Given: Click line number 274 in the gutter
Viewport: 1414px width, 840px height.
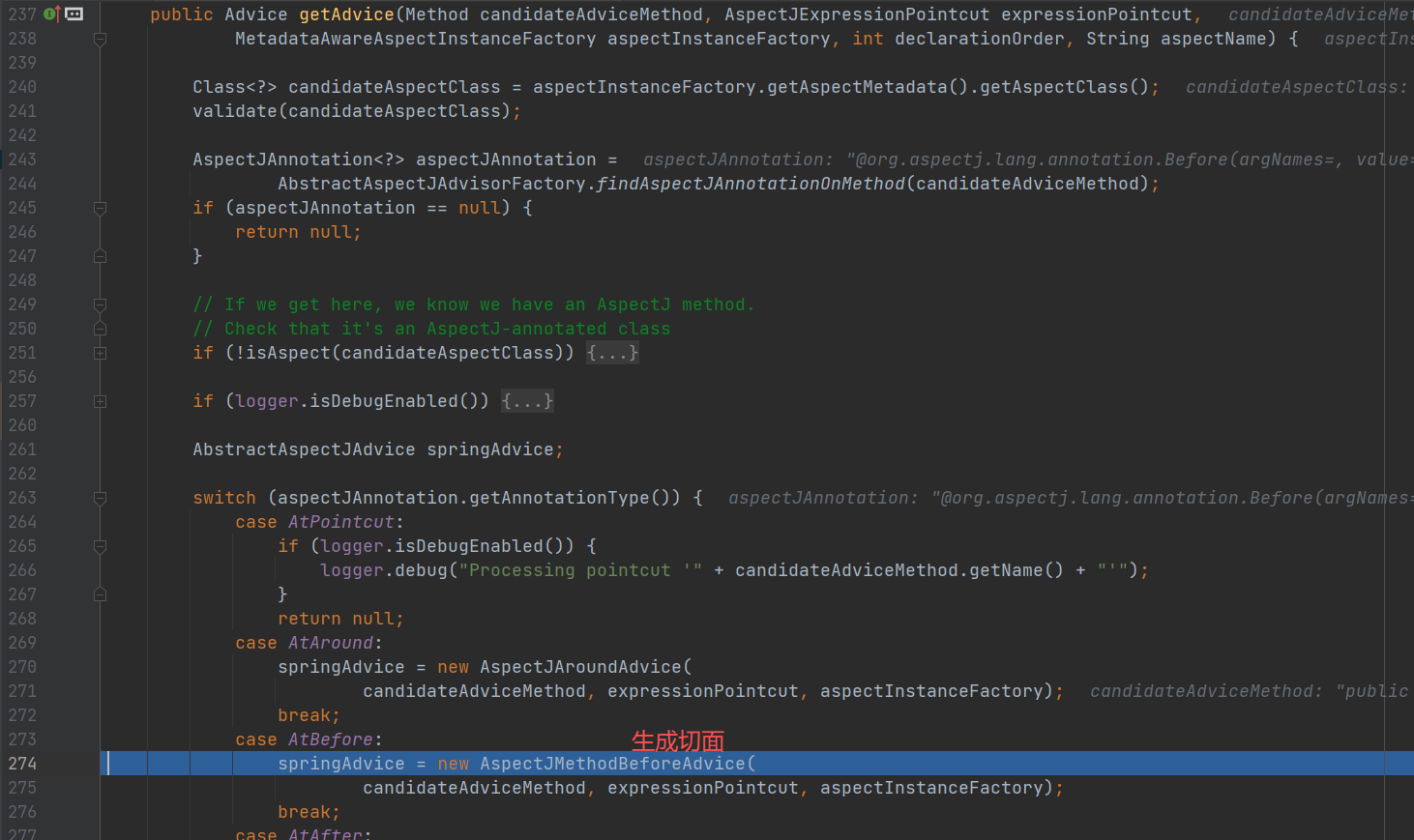Looking at the screenshot, I should click(x=22, y=764).
